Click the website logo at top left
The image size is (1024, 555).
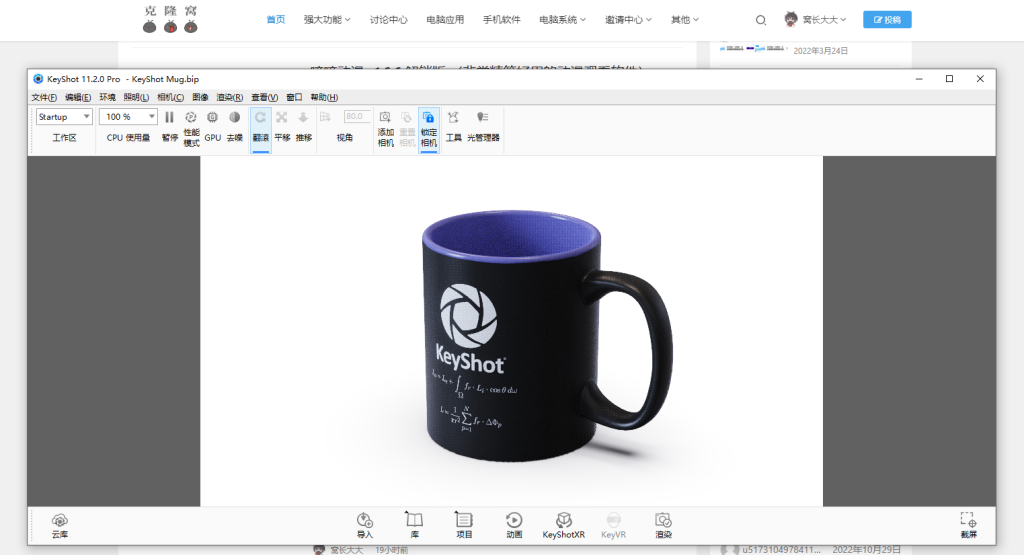coord(170,19)
